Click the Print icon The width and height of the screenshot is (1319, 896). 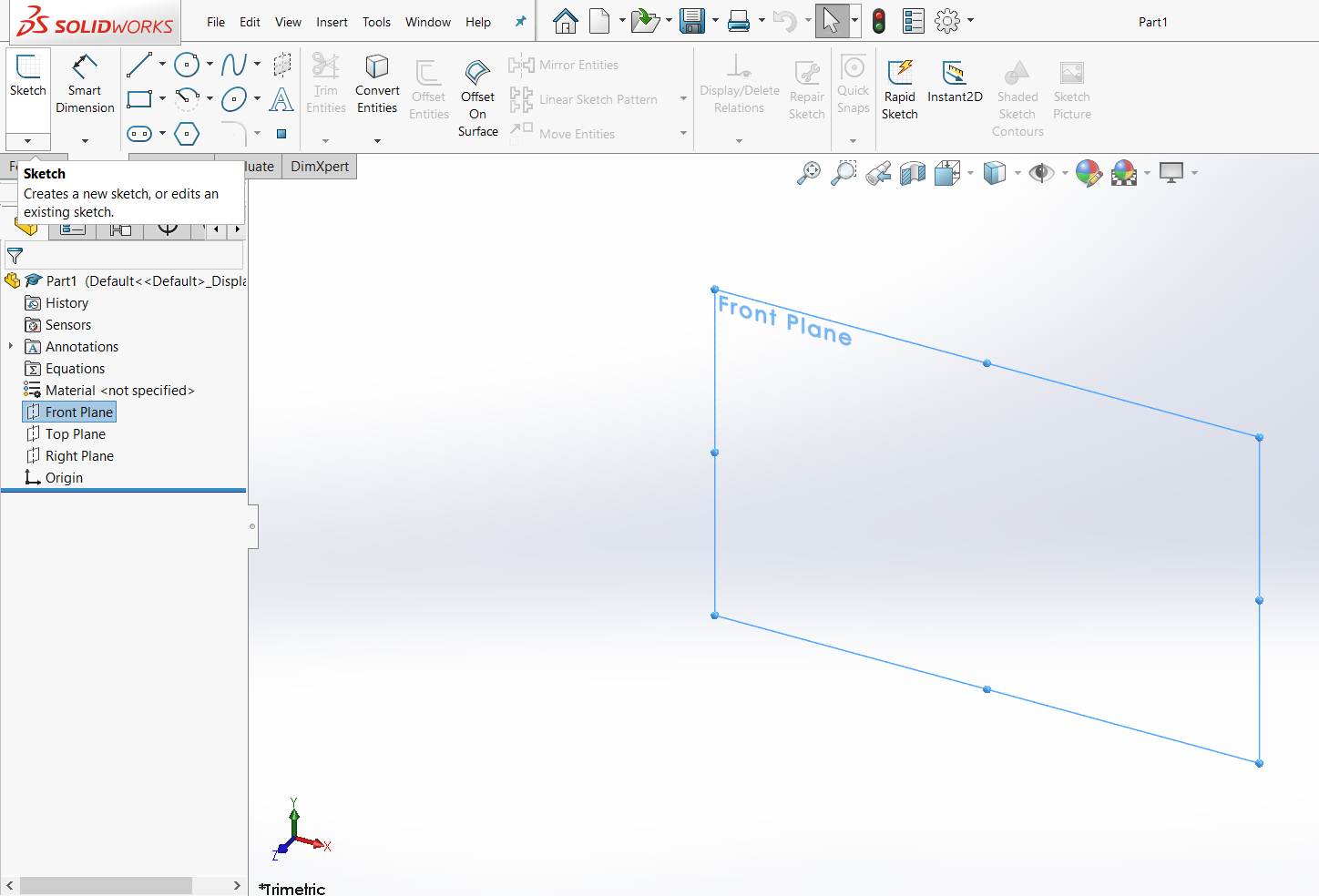click(739, 21)
